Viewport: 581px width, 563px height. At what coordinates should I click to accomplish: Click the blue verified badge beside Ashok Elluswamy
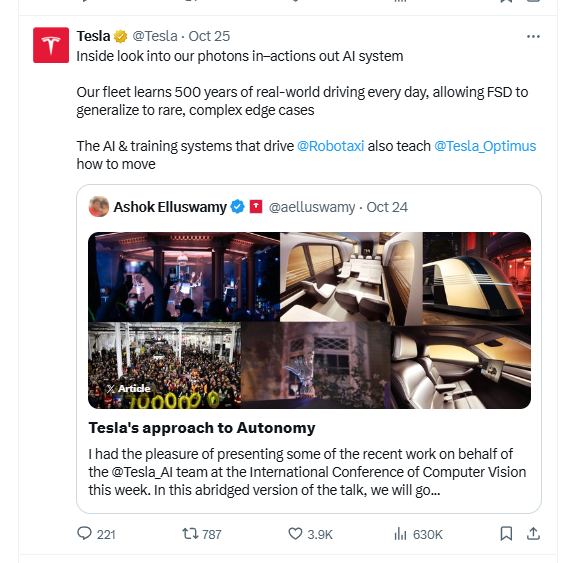pyautogui.click(x=237, y=207)
